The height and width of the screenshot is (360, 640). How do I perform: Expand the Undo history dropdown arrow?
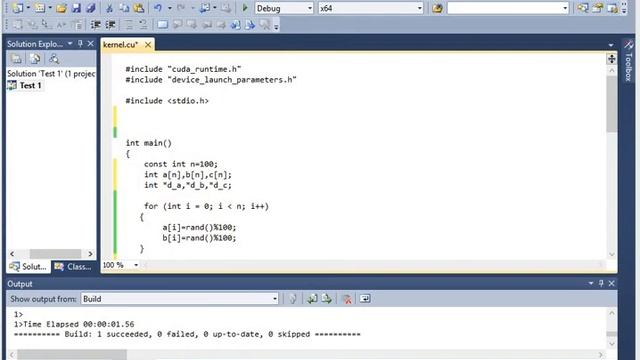click(169, 8)
